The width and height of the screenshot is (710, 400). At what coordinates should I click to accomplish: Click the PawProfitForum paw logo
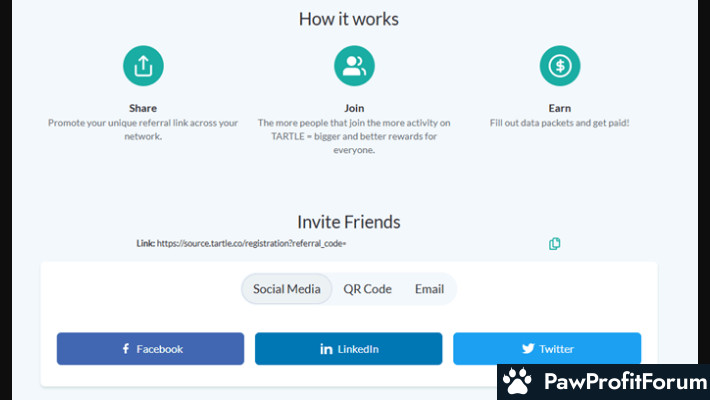pos(517,382)
